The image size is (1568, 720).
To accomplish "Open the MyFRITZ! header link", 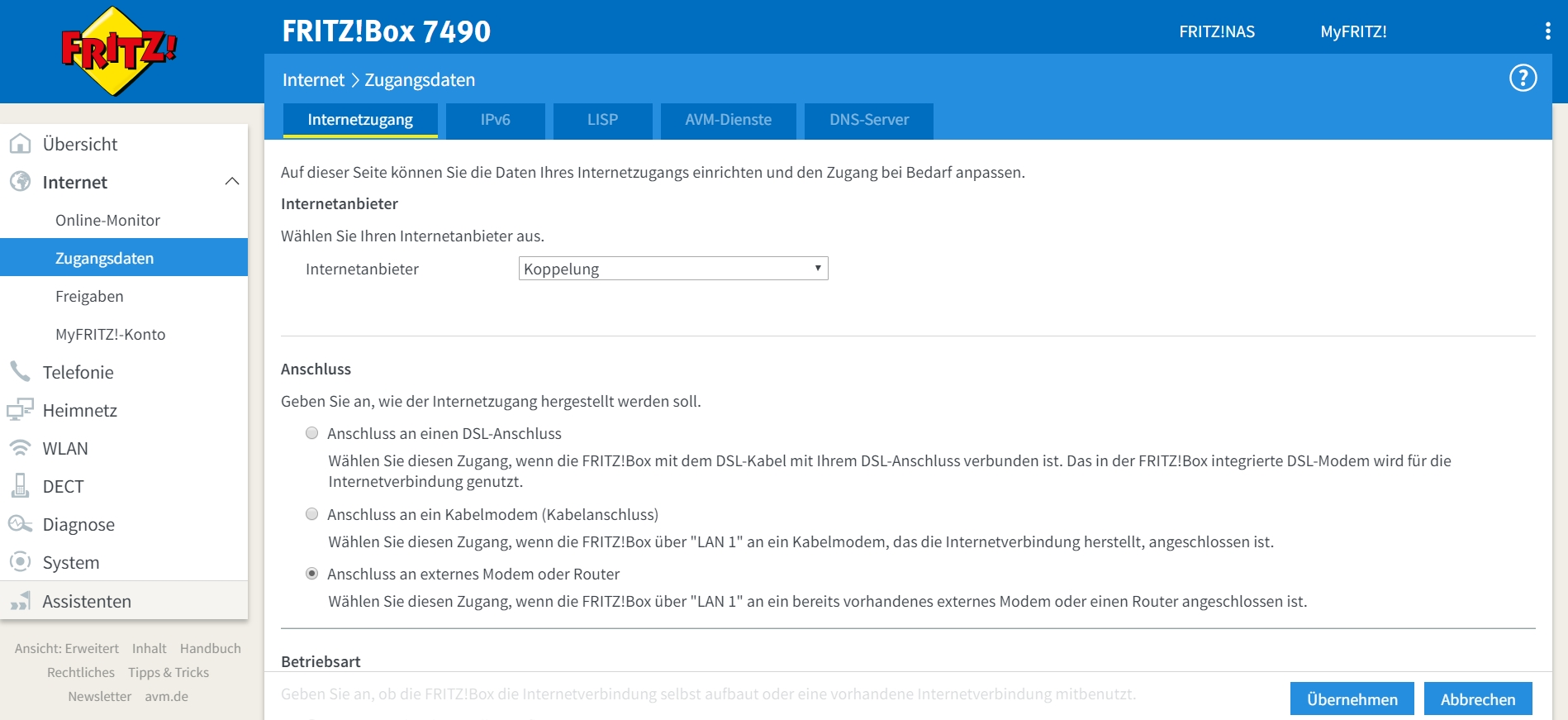I will pyautogui.click(x=1353, y=31).
